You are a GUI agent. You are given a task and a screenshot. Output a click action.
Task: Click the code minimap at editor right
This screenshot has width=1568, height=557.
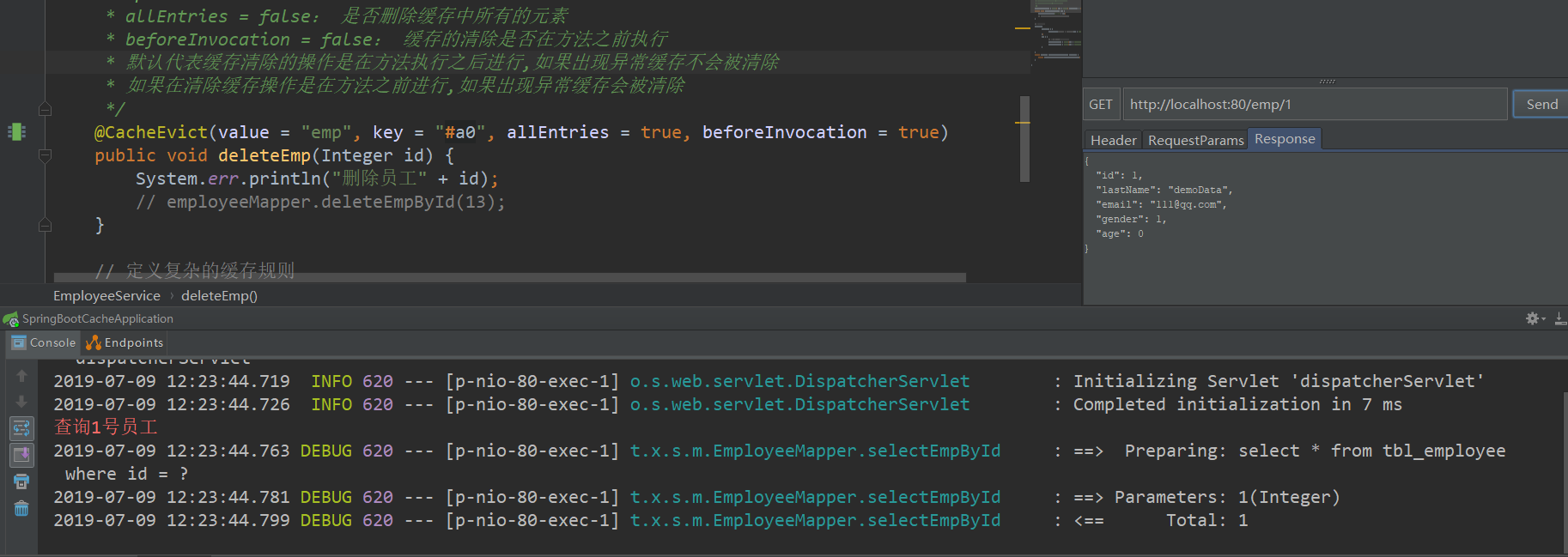tap(1056, 34)
